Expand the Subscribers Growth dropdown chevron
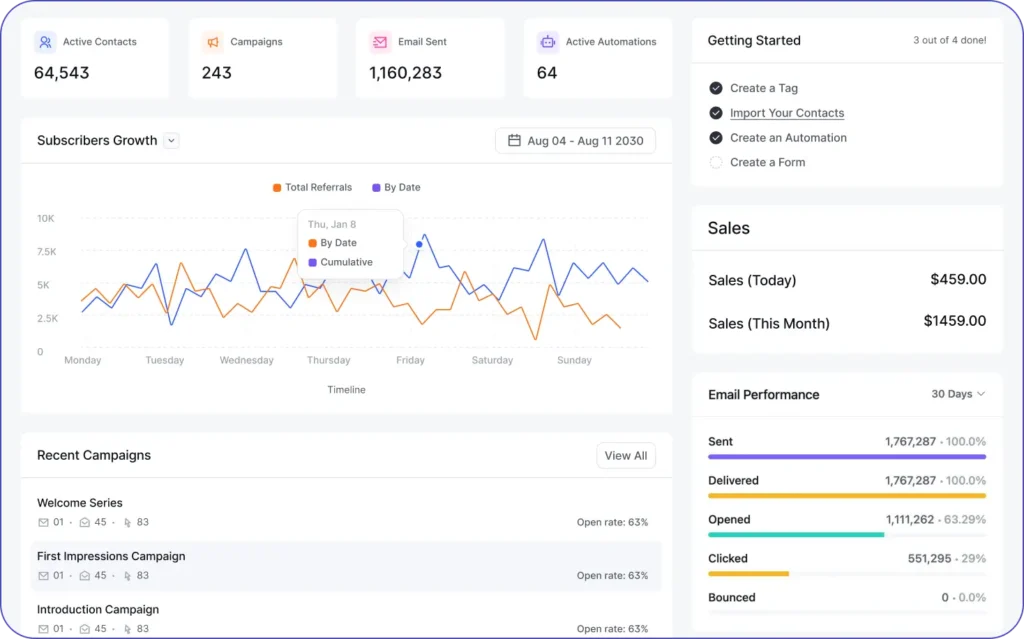Screen dimensions: 1024x639 click(171, 140)
